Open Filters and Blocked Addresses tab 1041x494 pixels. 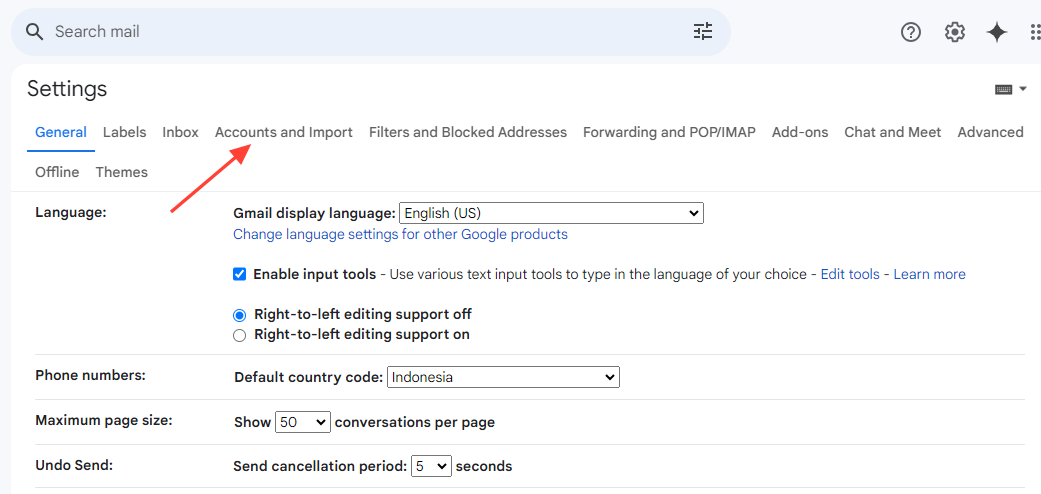pyautogui.click(x=468, y=132)
